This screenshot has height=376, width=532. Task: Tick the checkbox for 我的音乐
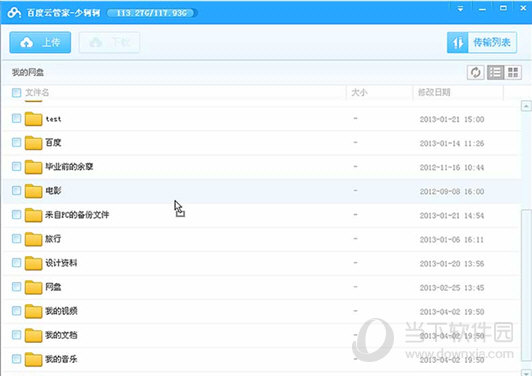point(16,359)
